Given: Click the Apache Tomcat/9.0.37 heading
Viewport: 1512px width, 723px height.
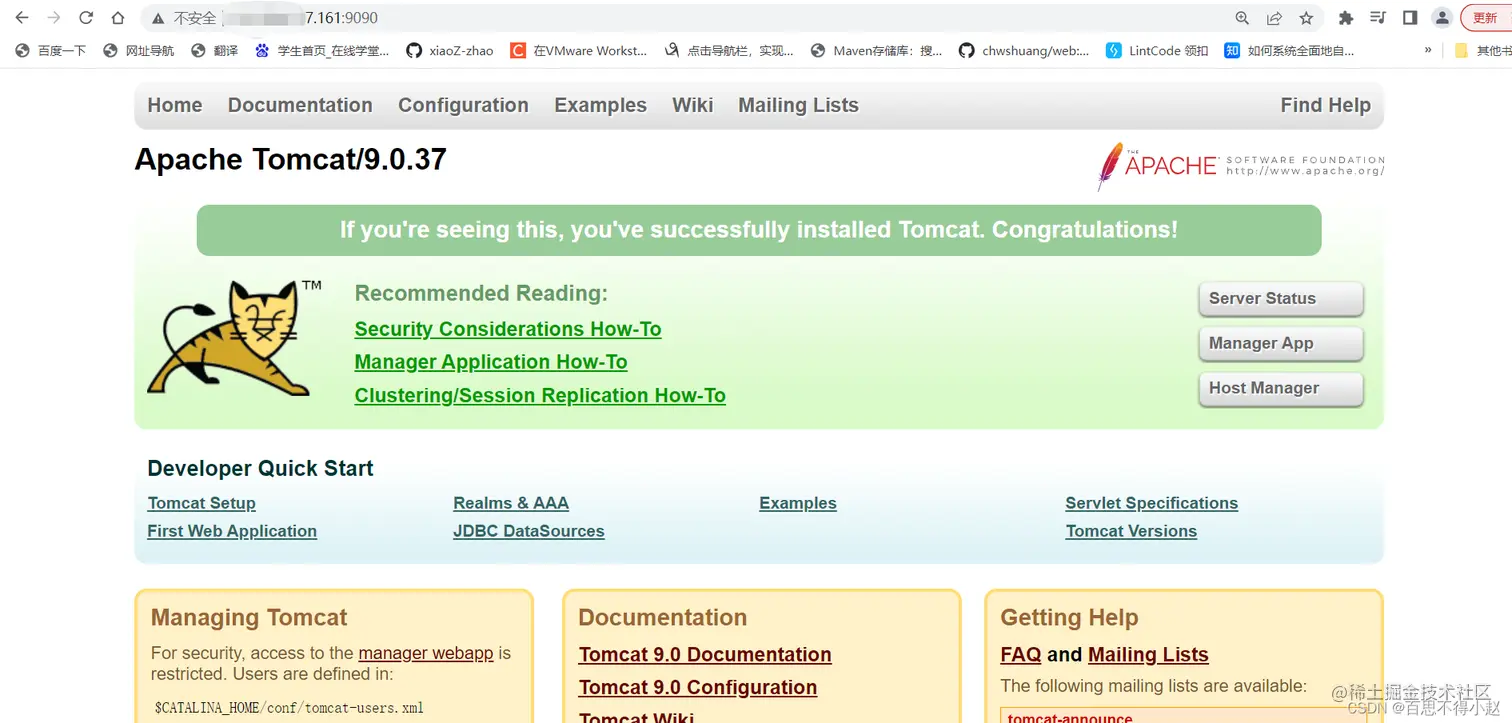Looking at the screenshot, I should (x=290, y=159).
